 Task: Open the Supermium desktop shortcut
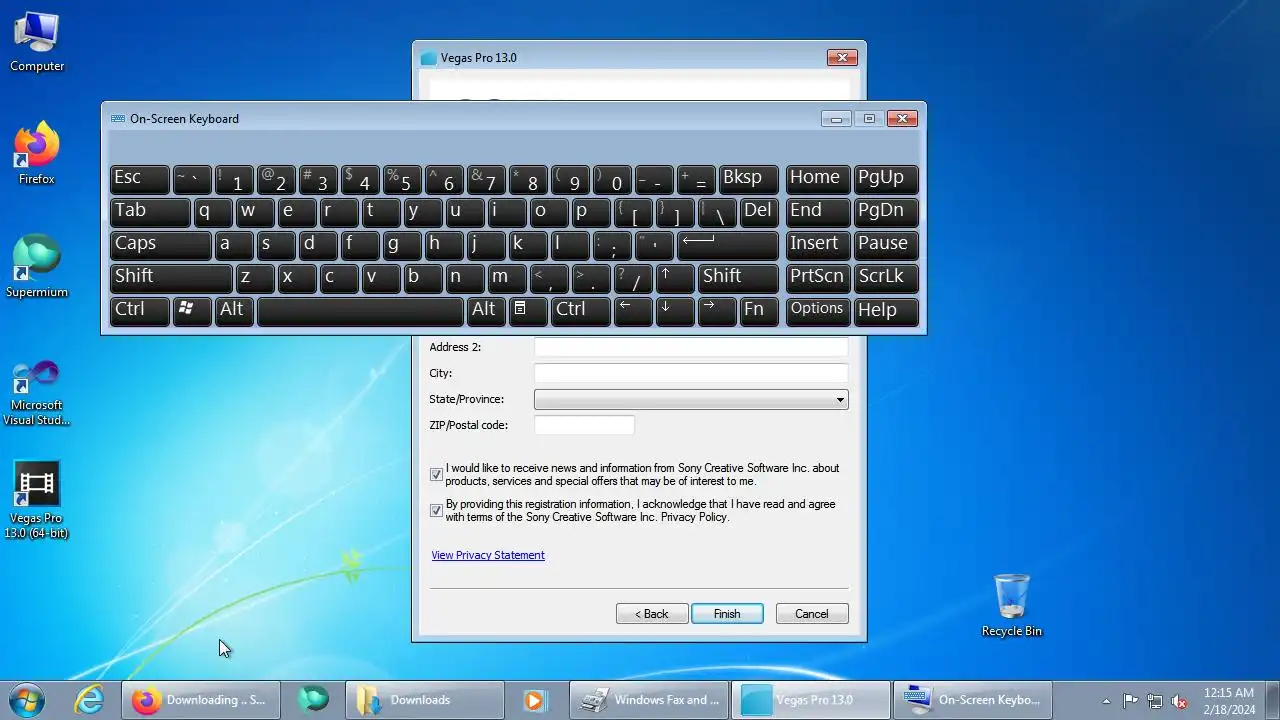(x=37, y=267)
